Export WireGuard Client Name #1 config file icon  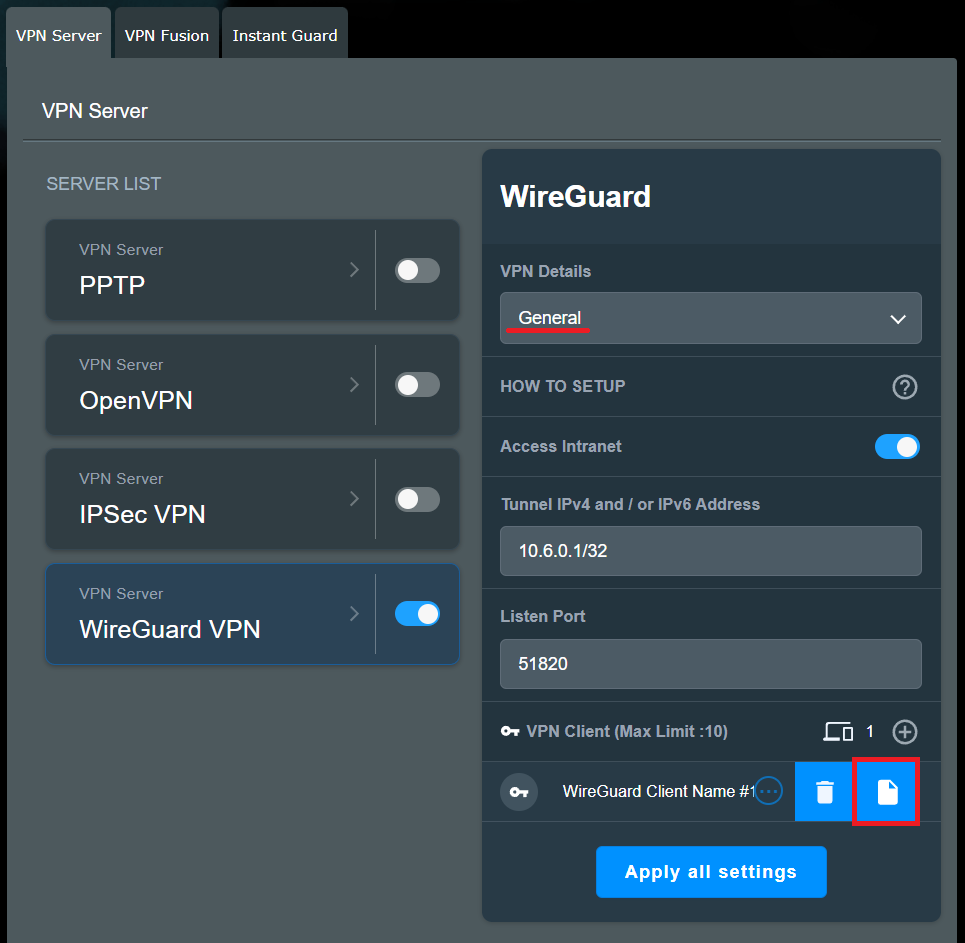pyautogui.click(x=886, y=792)
